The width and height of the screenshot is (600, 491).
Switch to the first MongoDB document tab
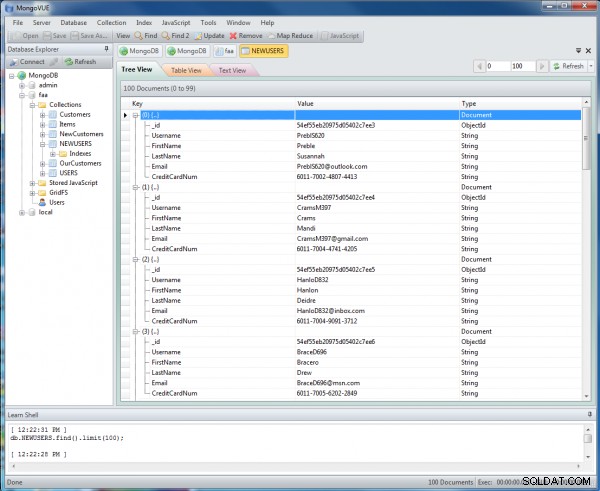click(140, 51)
